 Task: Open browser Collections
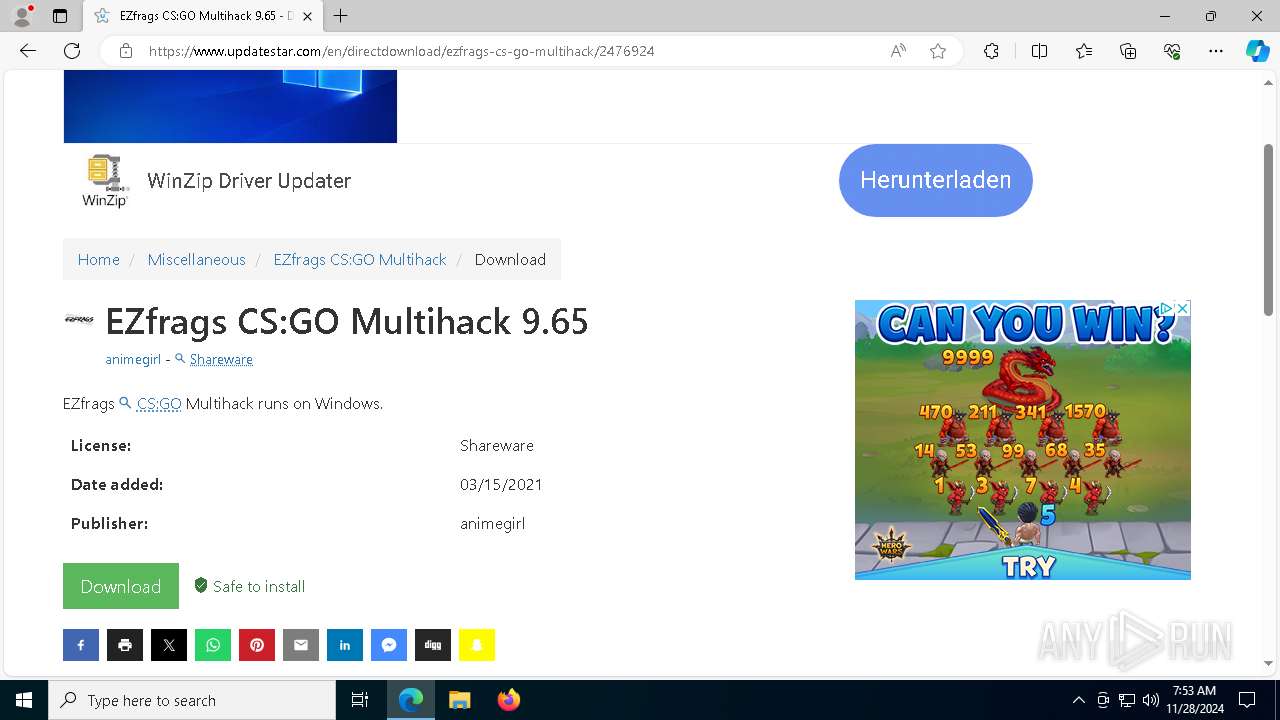[1128, 51]
